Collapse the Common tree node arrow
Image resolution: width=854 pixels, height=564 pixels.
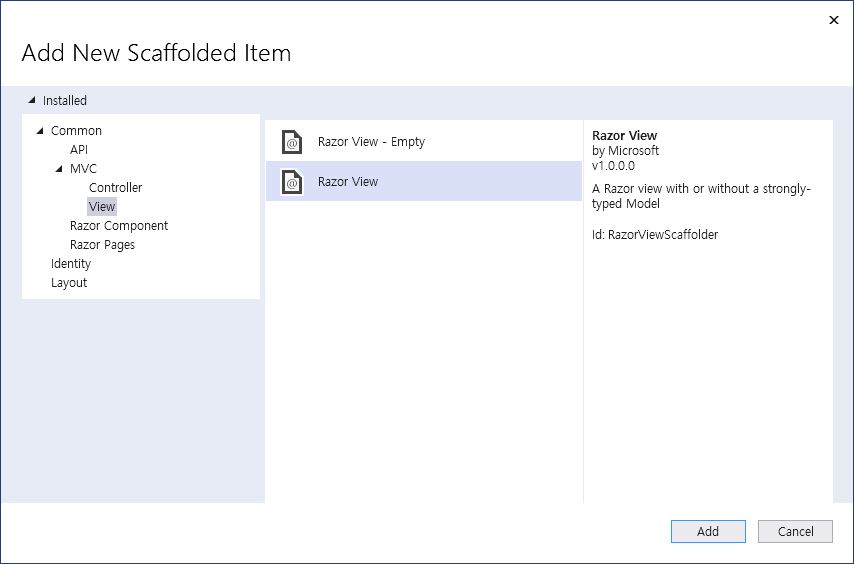pos(40,130)
